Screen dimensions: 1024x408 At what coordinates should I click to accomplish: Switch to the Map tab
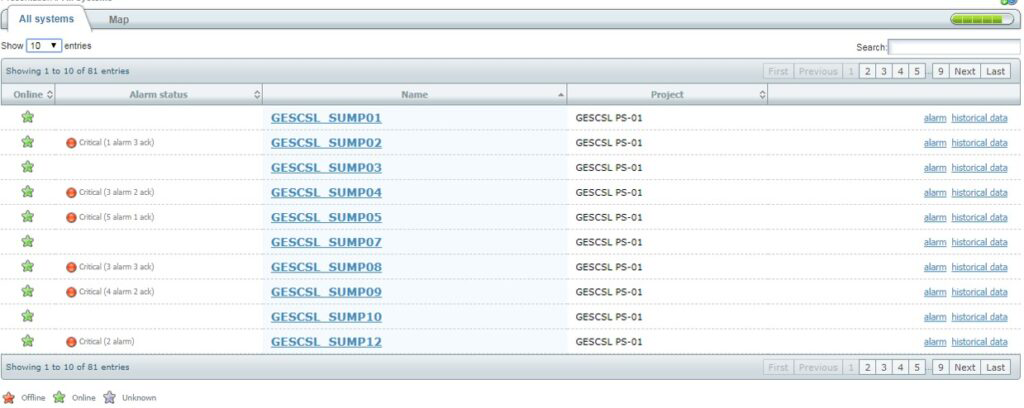click(x=118, y=20)
